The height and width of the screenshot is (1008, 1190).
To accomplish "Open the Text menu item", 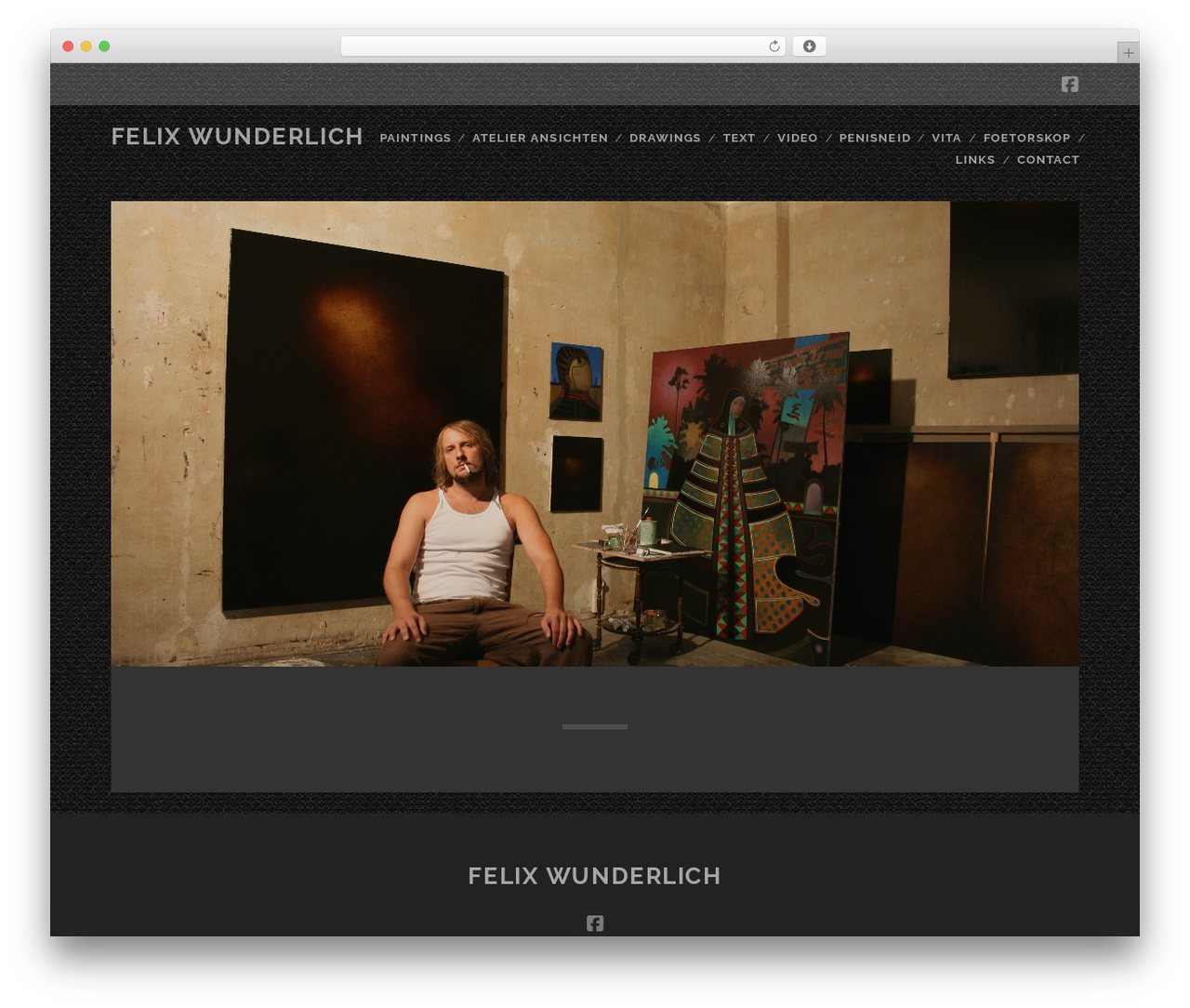I will tap(739, 138).
